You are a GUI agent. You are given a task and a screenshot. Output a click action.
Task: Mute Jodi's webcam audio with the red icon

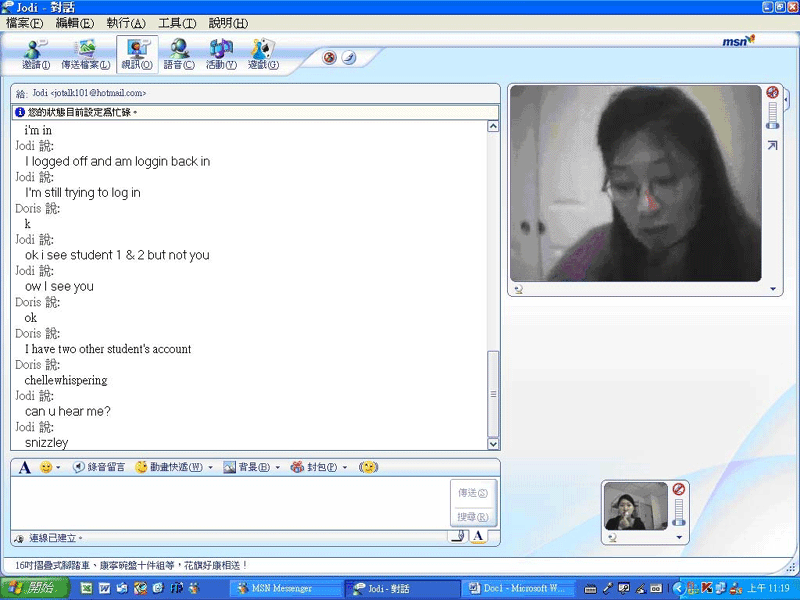[772, 92]
